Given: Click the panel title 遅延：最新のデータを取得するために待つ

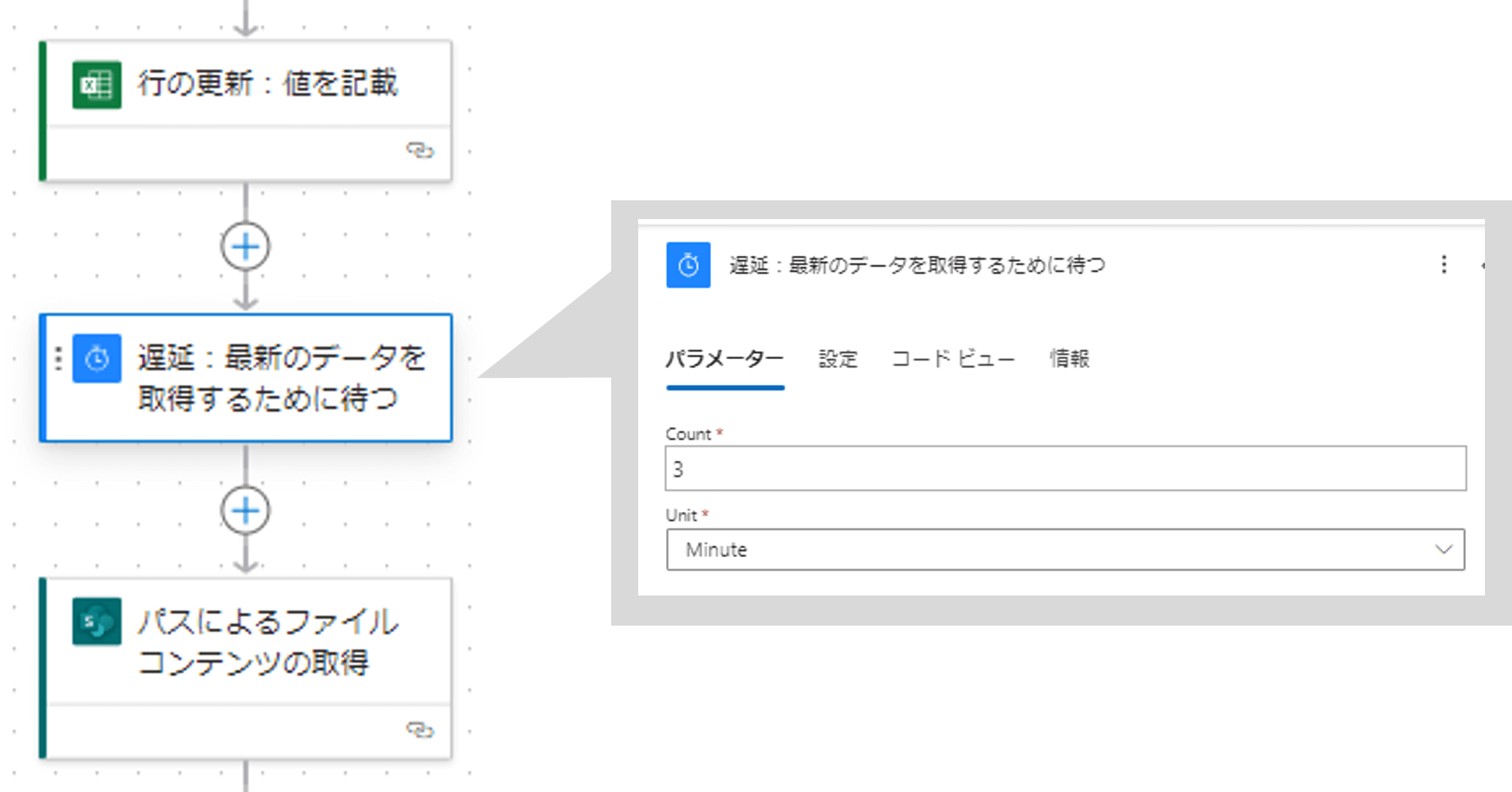Looking at the screenshot, I should 917,265.
